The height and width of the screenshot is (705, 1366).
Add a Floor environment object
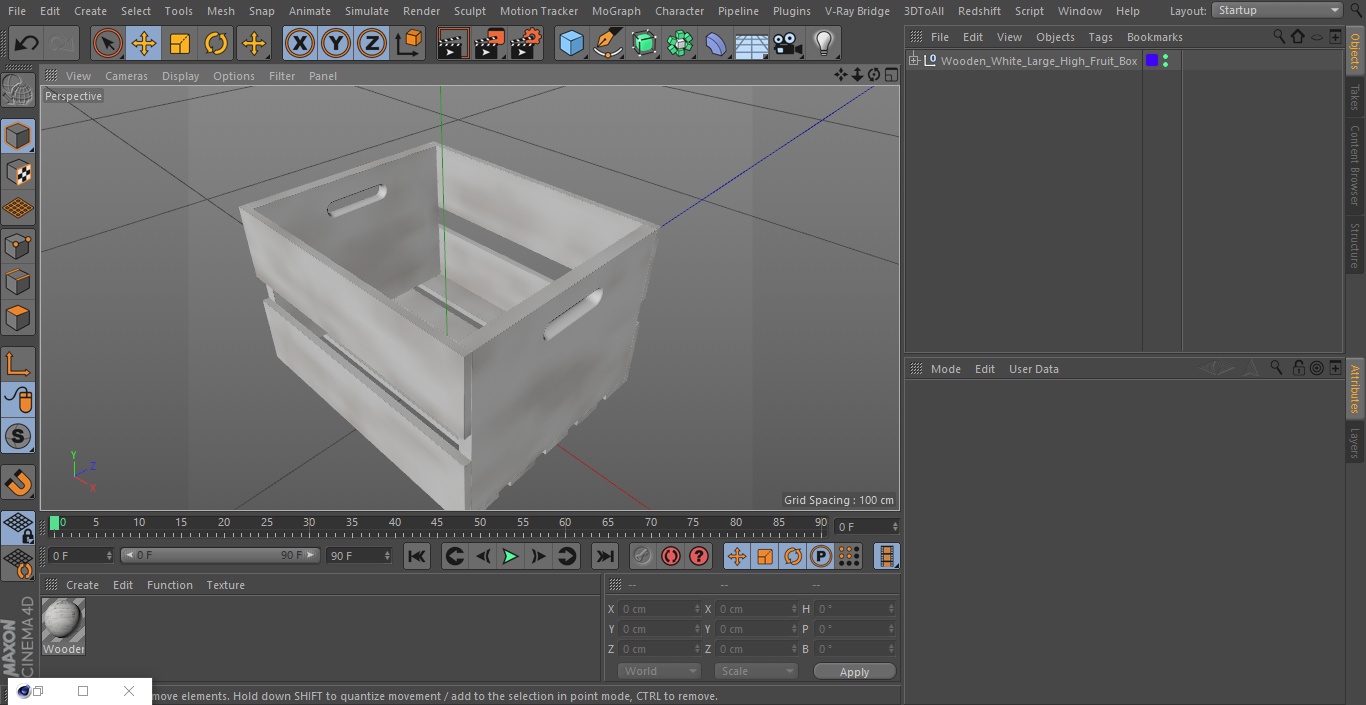click(x=752, y=44)
